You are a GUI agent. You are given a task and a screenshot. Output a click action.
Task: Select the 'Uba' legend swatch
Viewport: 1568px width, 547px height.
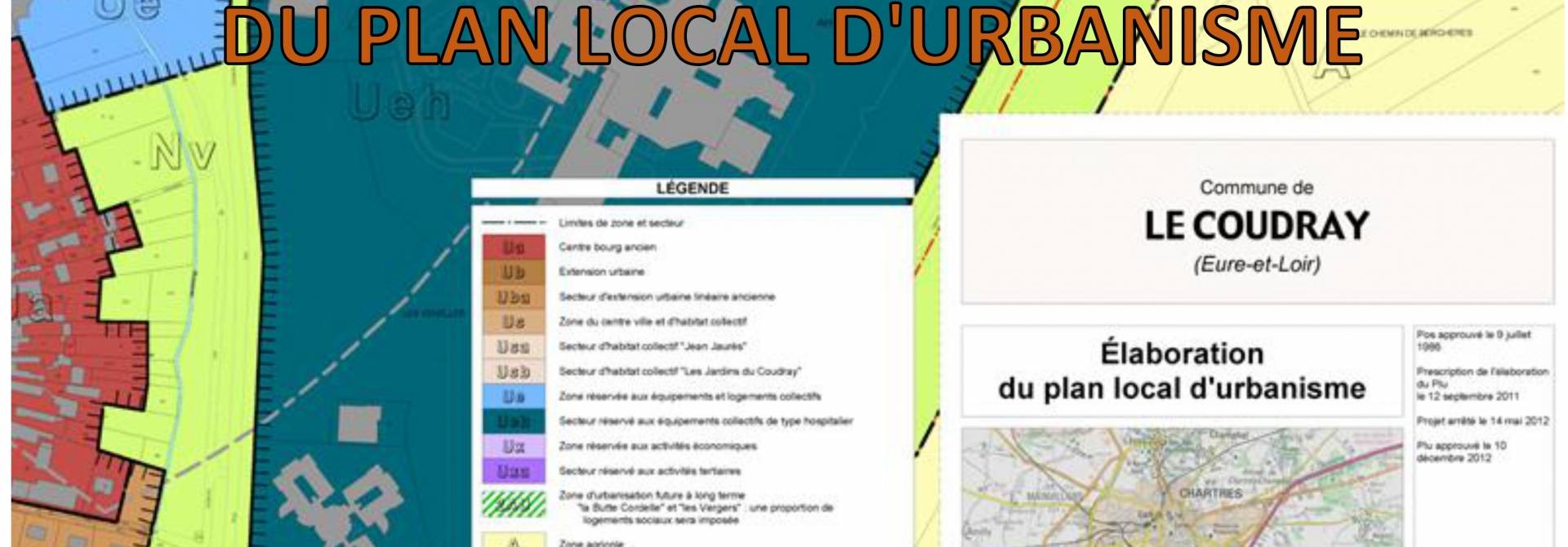pos(513,297)
